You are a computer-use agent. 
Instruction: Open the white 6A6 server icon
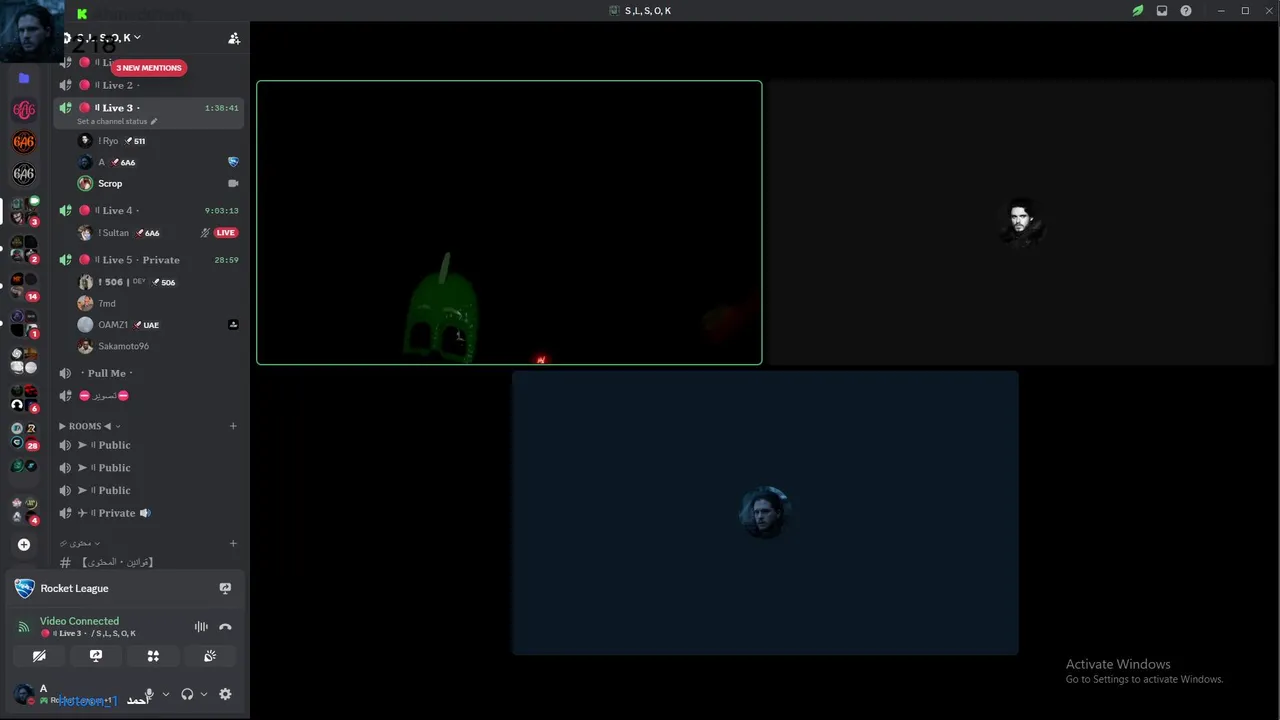[24, 174]
